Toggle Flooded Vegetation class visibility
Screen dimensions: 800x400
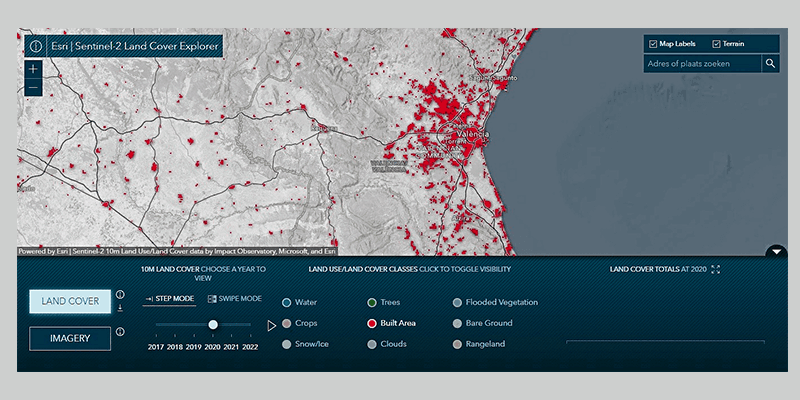point(495,303)
